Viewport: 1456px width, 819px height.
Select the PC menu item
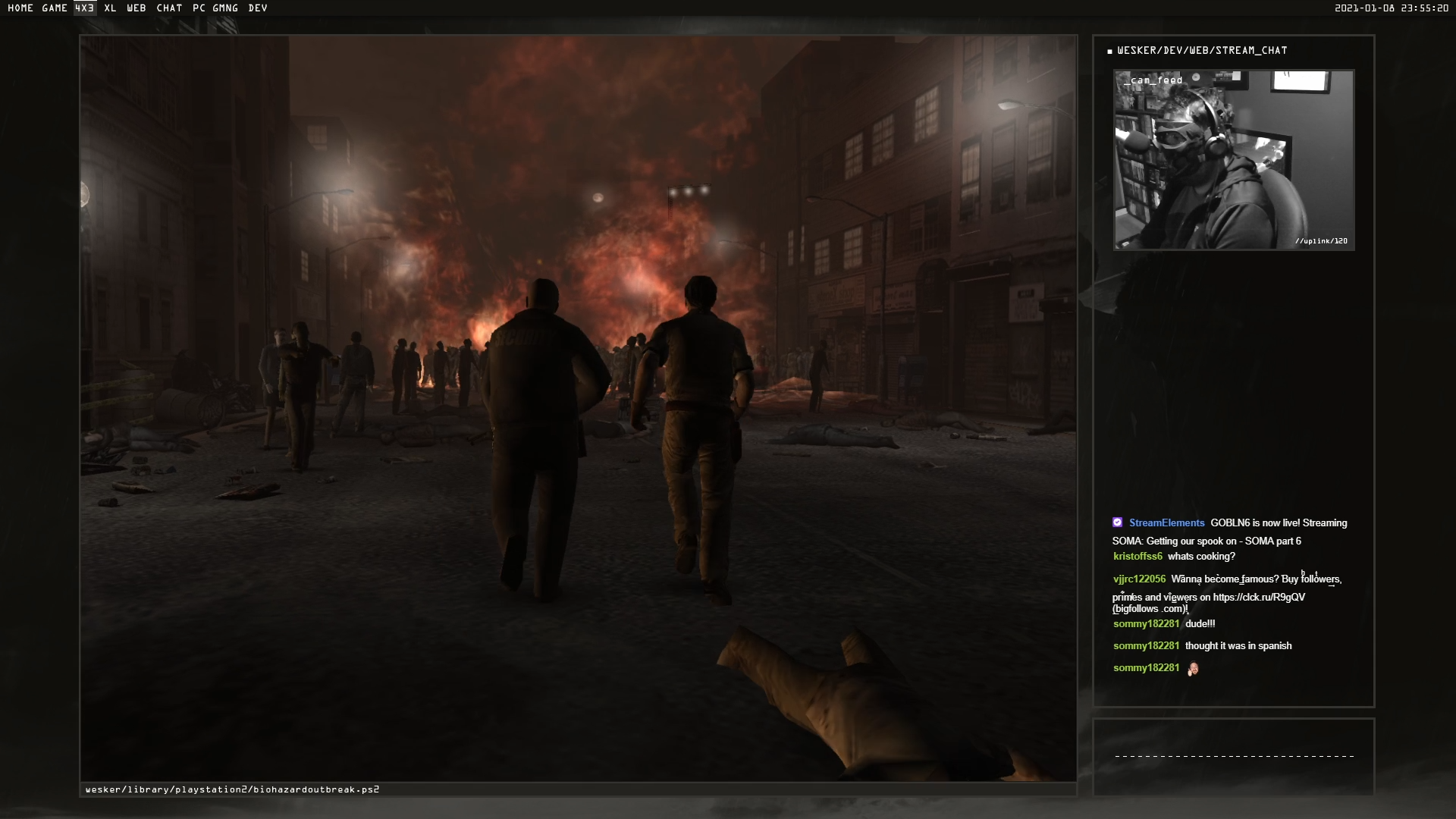(199, 8)
